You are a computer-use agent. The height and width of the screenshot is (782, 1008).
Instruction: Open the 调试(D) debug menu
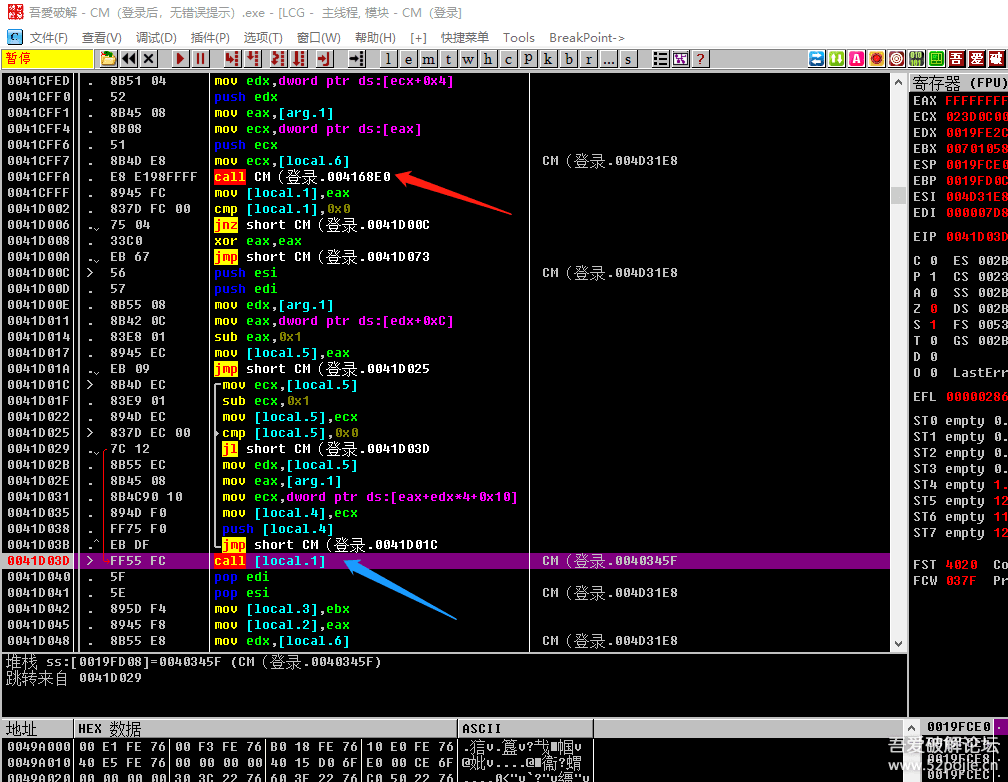155,37
